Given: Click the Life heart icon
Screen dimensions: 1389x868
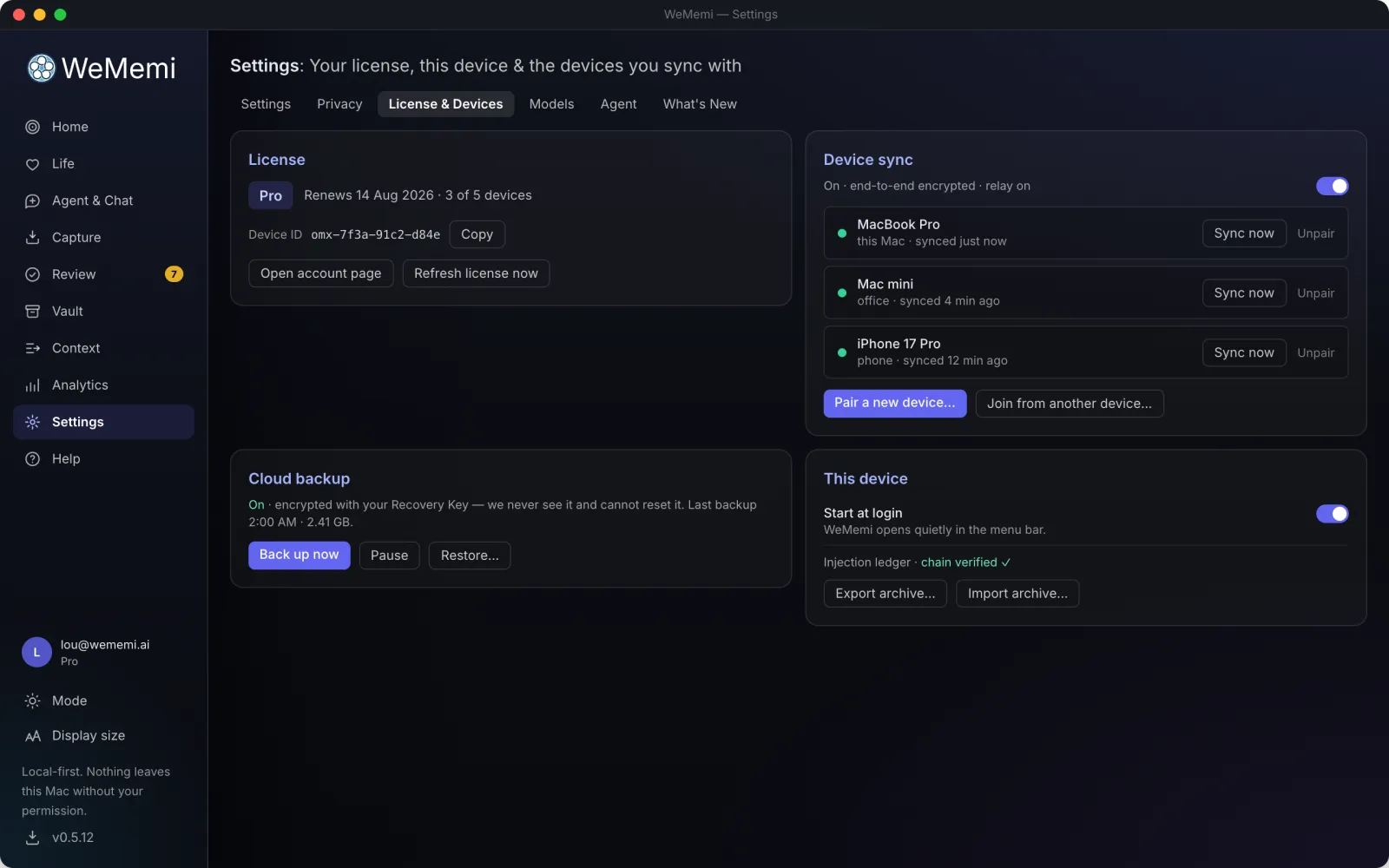Looking at the screenshot, I should 32,164.
